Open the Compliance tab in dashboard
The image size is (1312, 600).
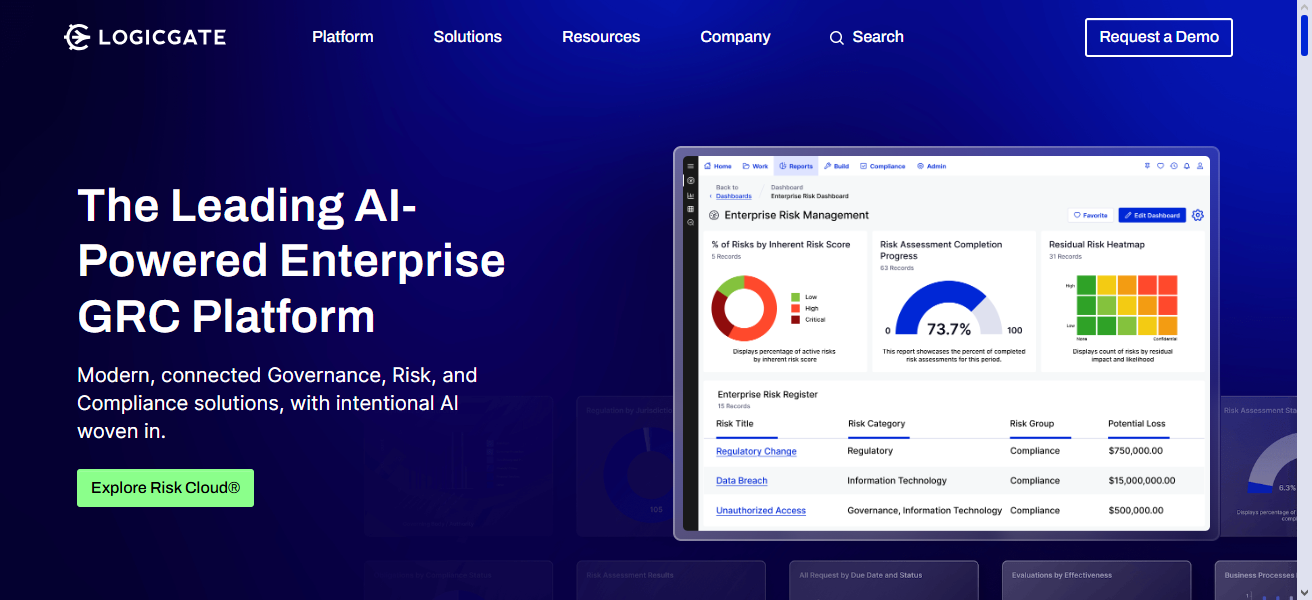click(881, 166)
